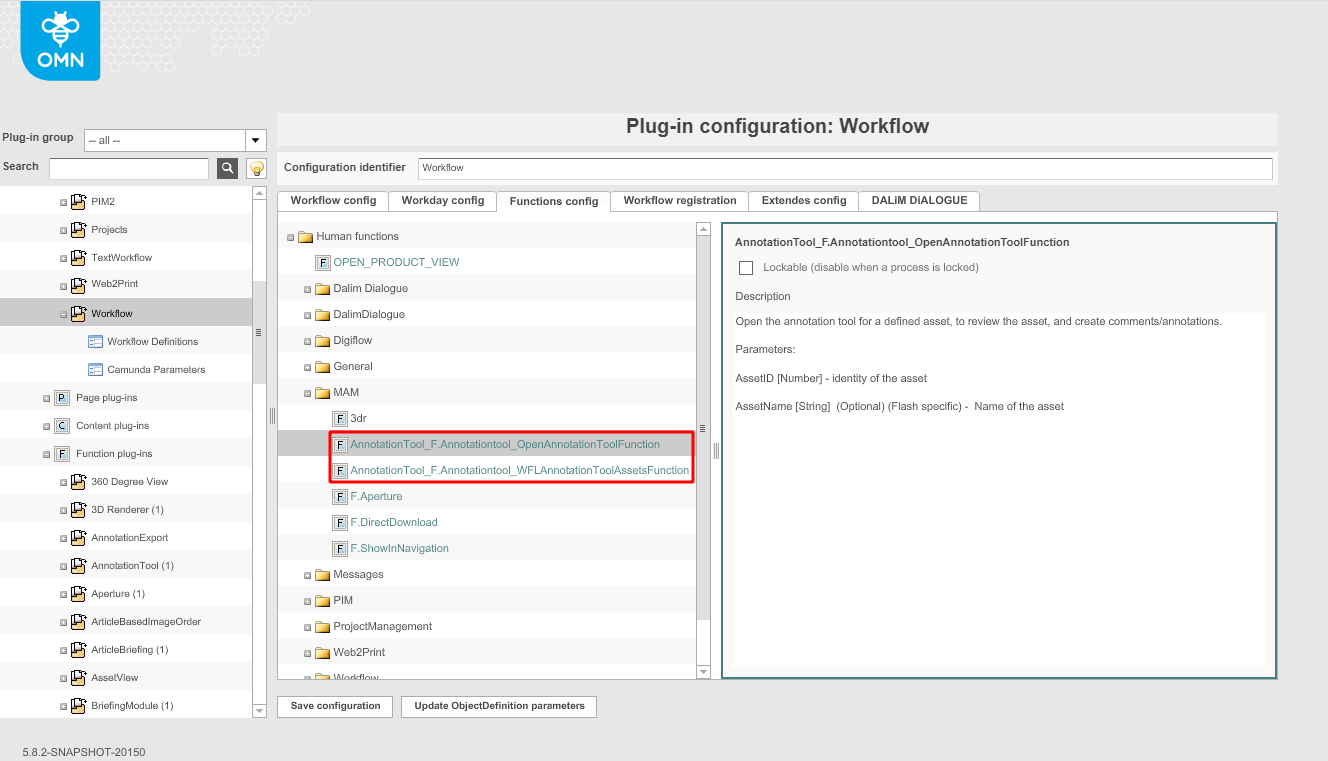
Task: Expand the Dalim Dialogue folder
Action: pyautogui.click(x=308, y=289)
